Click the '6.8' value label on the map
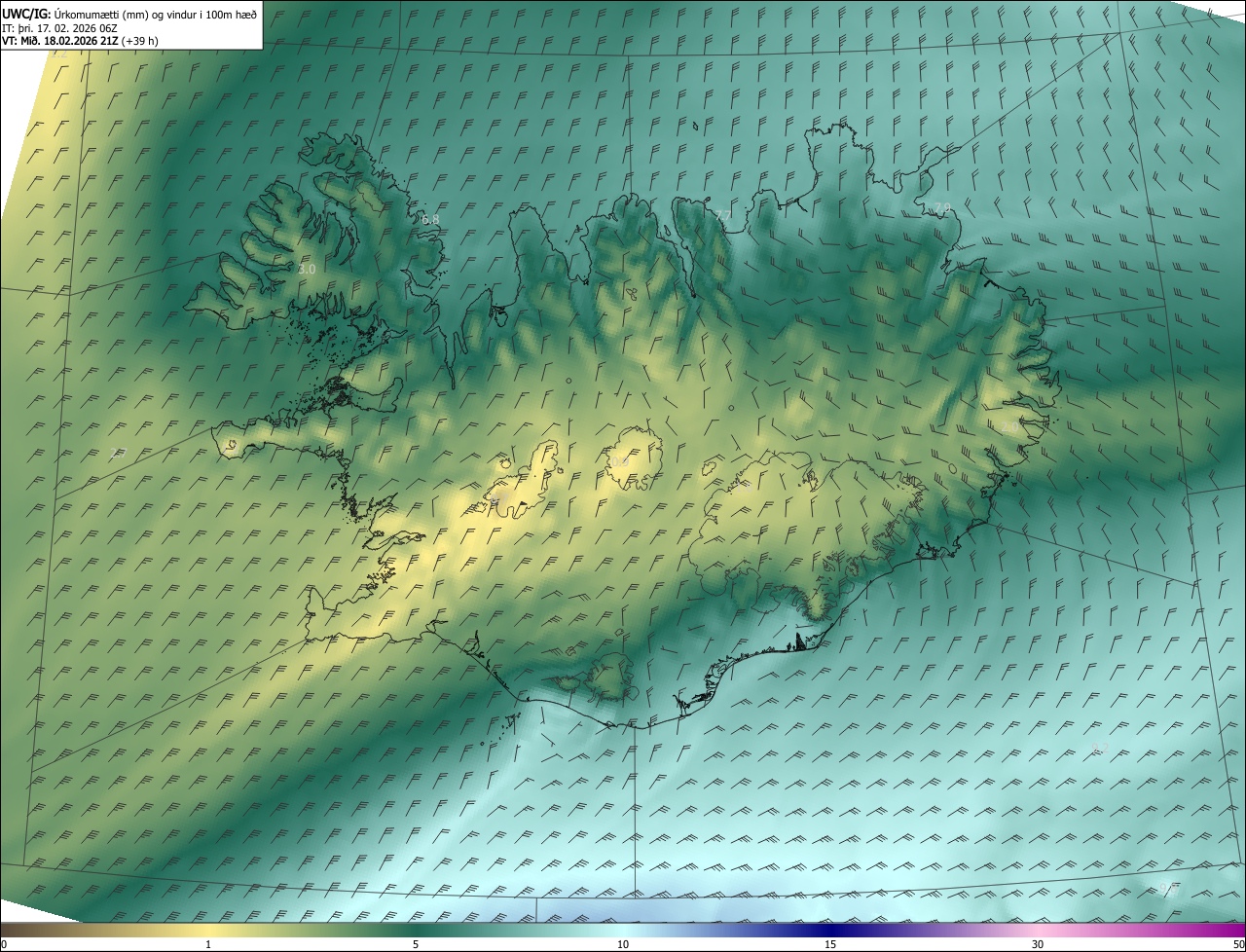1246x952 pixels. pos(430,220)
